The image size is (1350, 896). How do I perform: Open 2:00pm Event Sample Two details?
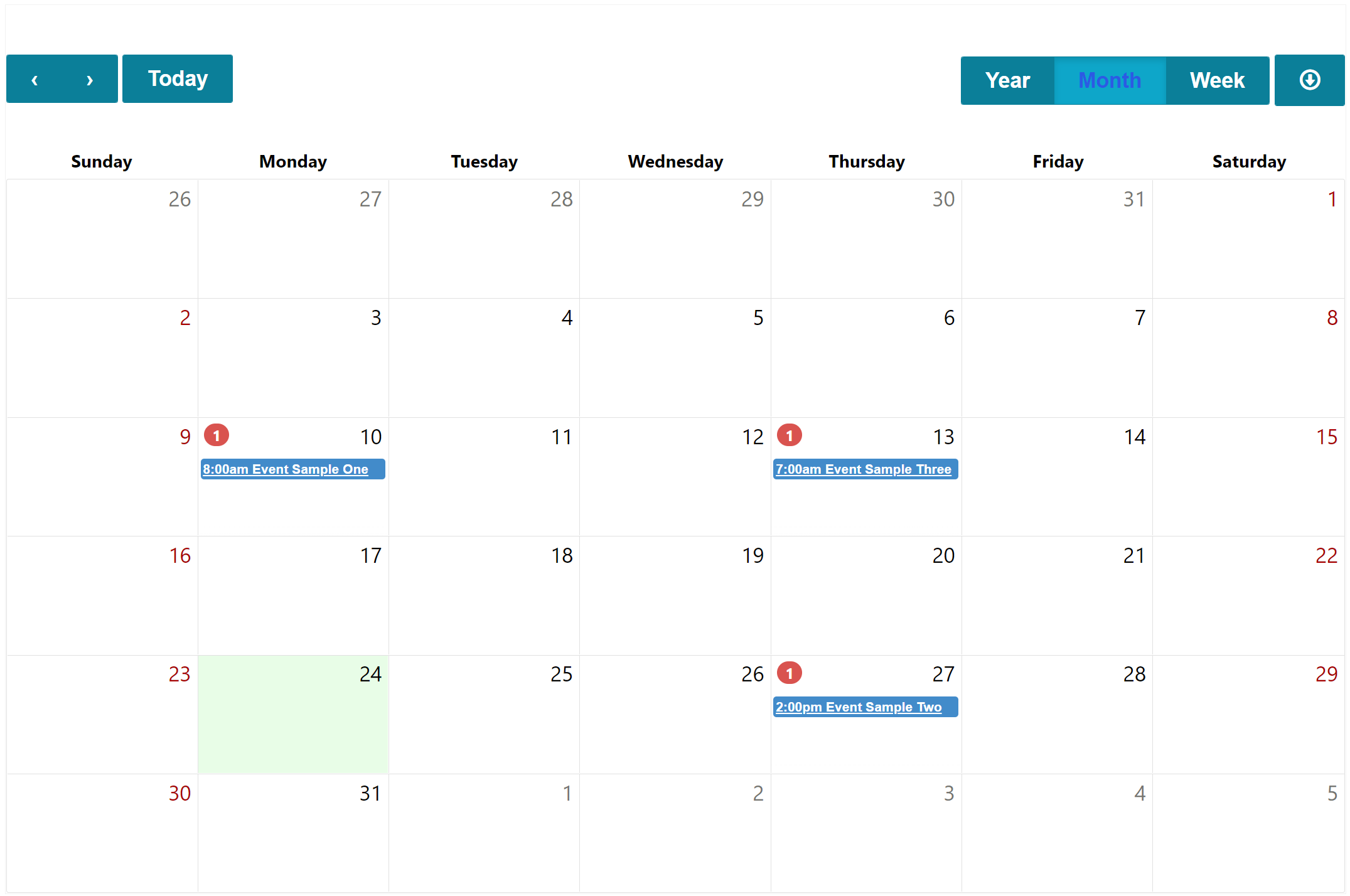pyautogui.click(x=865, y=708)
